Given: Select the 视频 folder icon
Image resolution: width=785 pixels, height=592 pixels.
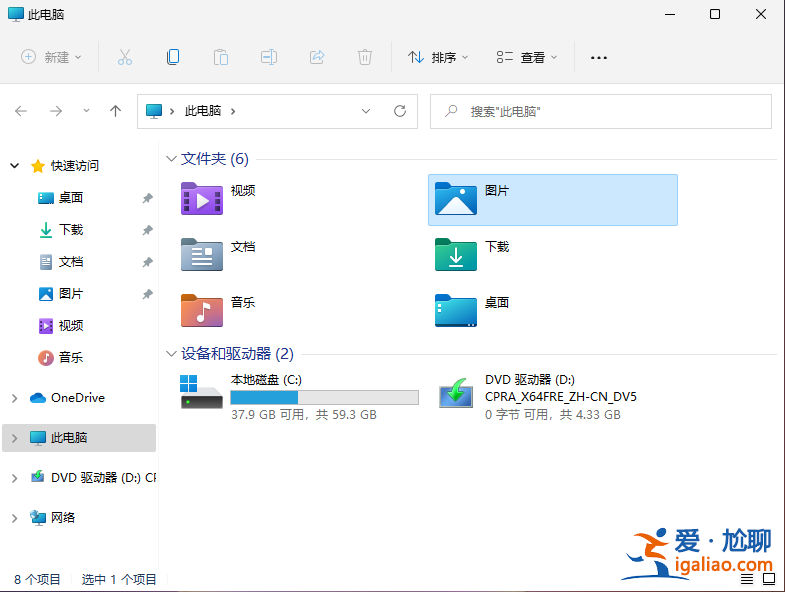Looking at the screenshot, I should [202, 199].
